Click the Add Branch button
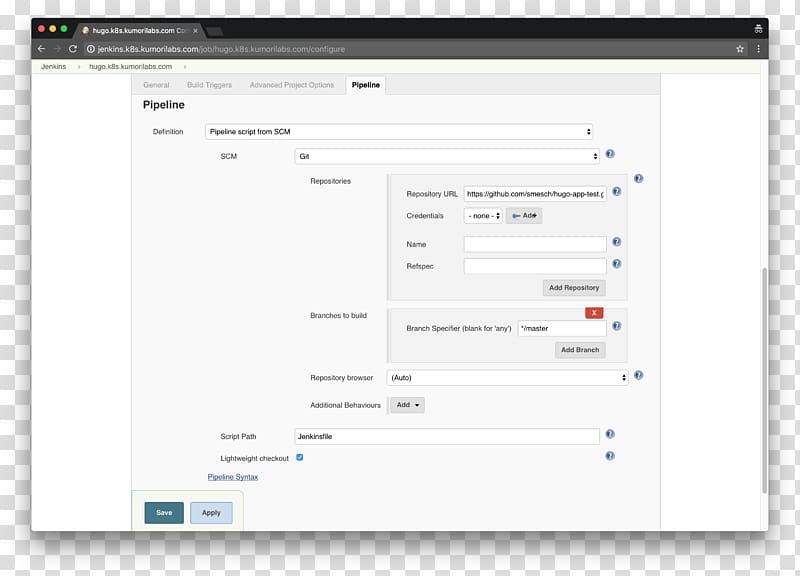This screenshot has height=576, width=800. pyautogui.click(x=580, y=350)
